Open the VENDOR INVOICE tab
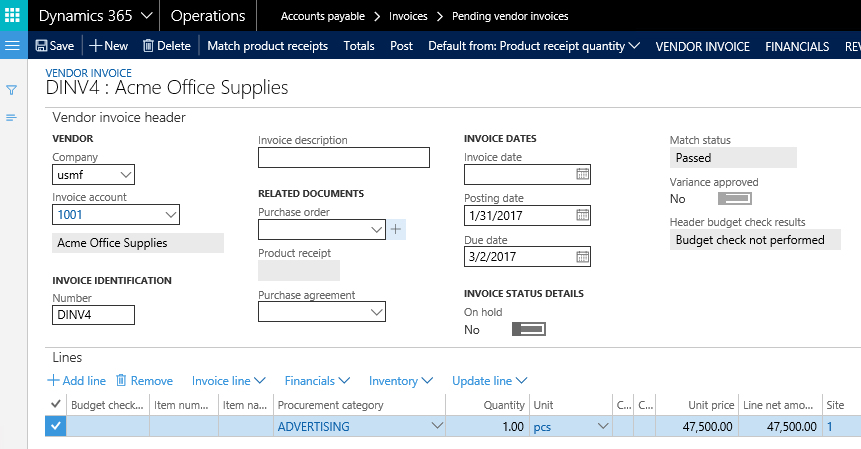The width and height of the screenshot is (861, 449). click(x=701, y=46)
